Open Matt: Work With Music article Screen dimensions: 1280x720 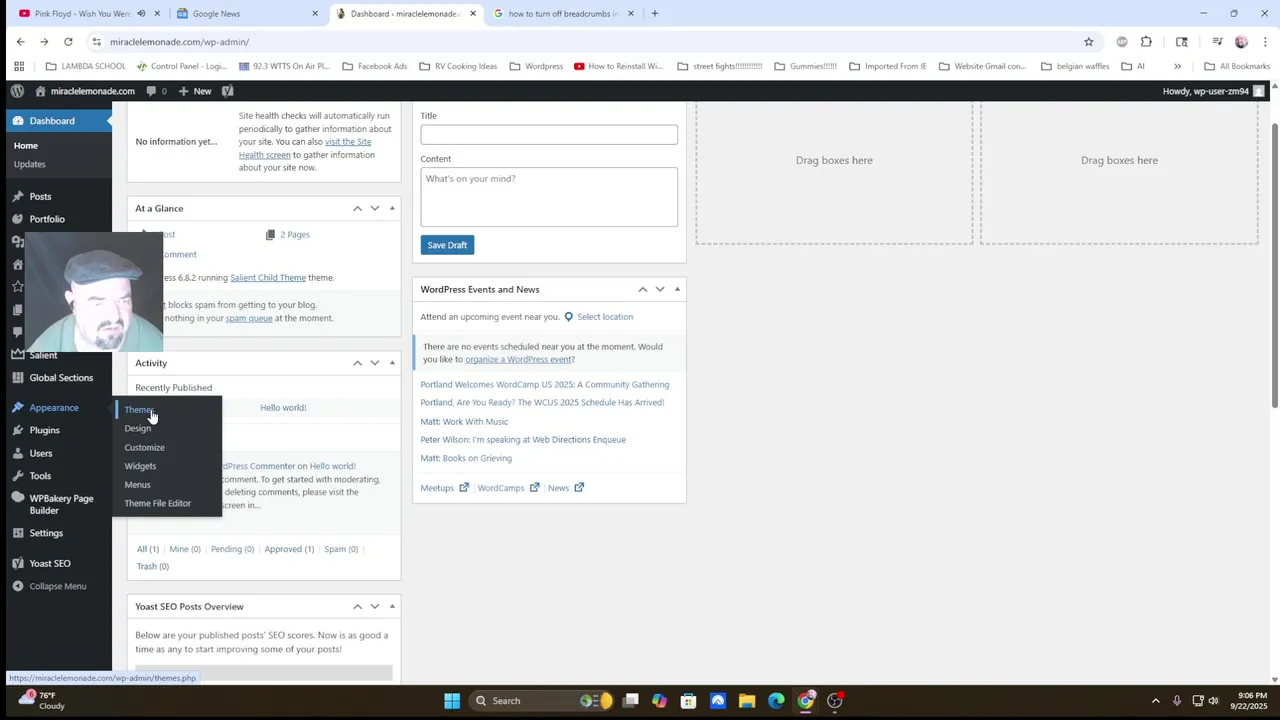[x=464, y=421]
